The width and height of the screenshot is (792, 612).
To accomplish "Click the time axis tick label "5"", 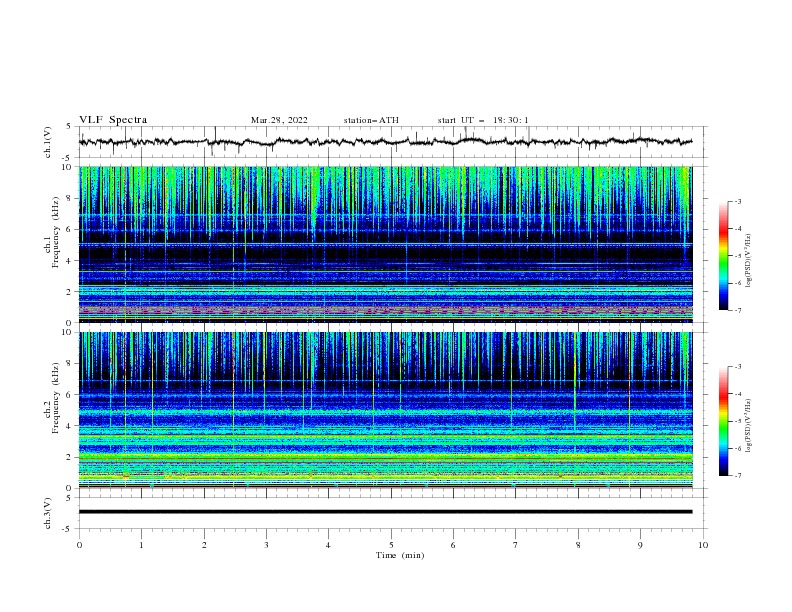I will point(391,545).
